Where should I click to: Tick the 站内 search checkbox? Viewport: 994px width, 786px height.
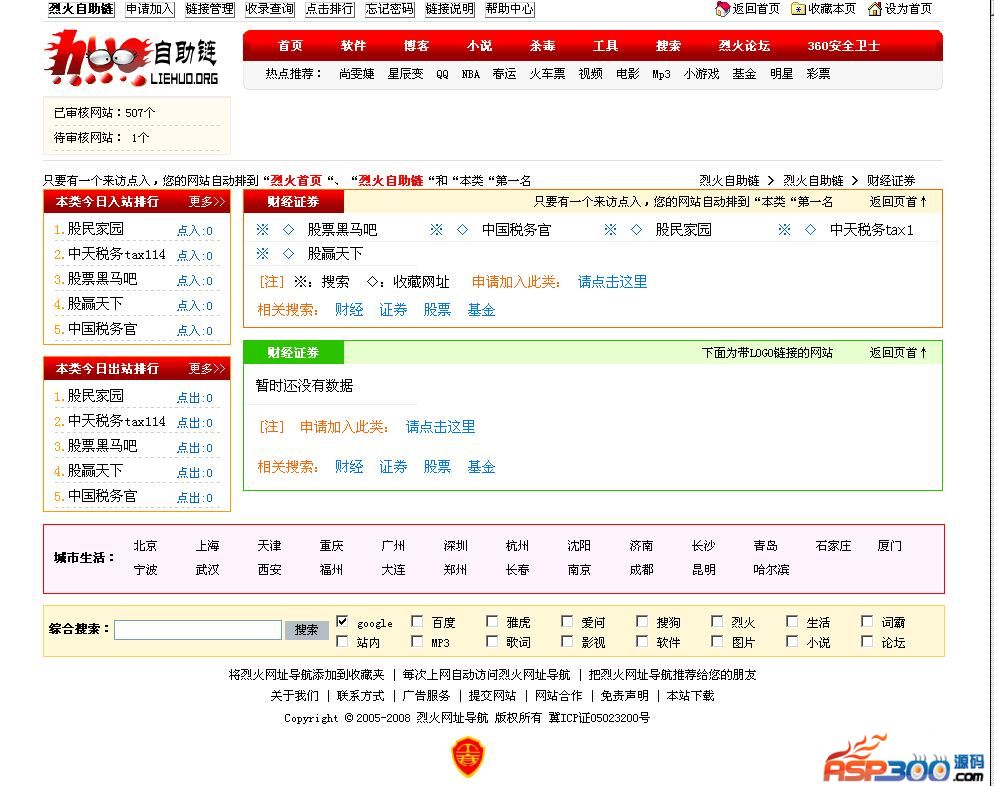tap(342, 641)
